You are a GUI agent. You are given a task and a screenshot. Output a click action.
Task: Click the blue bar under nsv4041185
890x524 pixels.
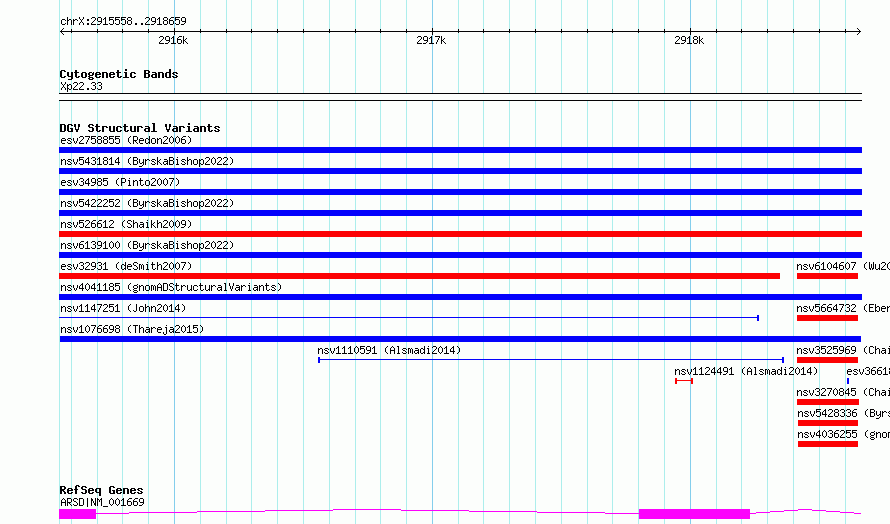(x=460, y=297)
